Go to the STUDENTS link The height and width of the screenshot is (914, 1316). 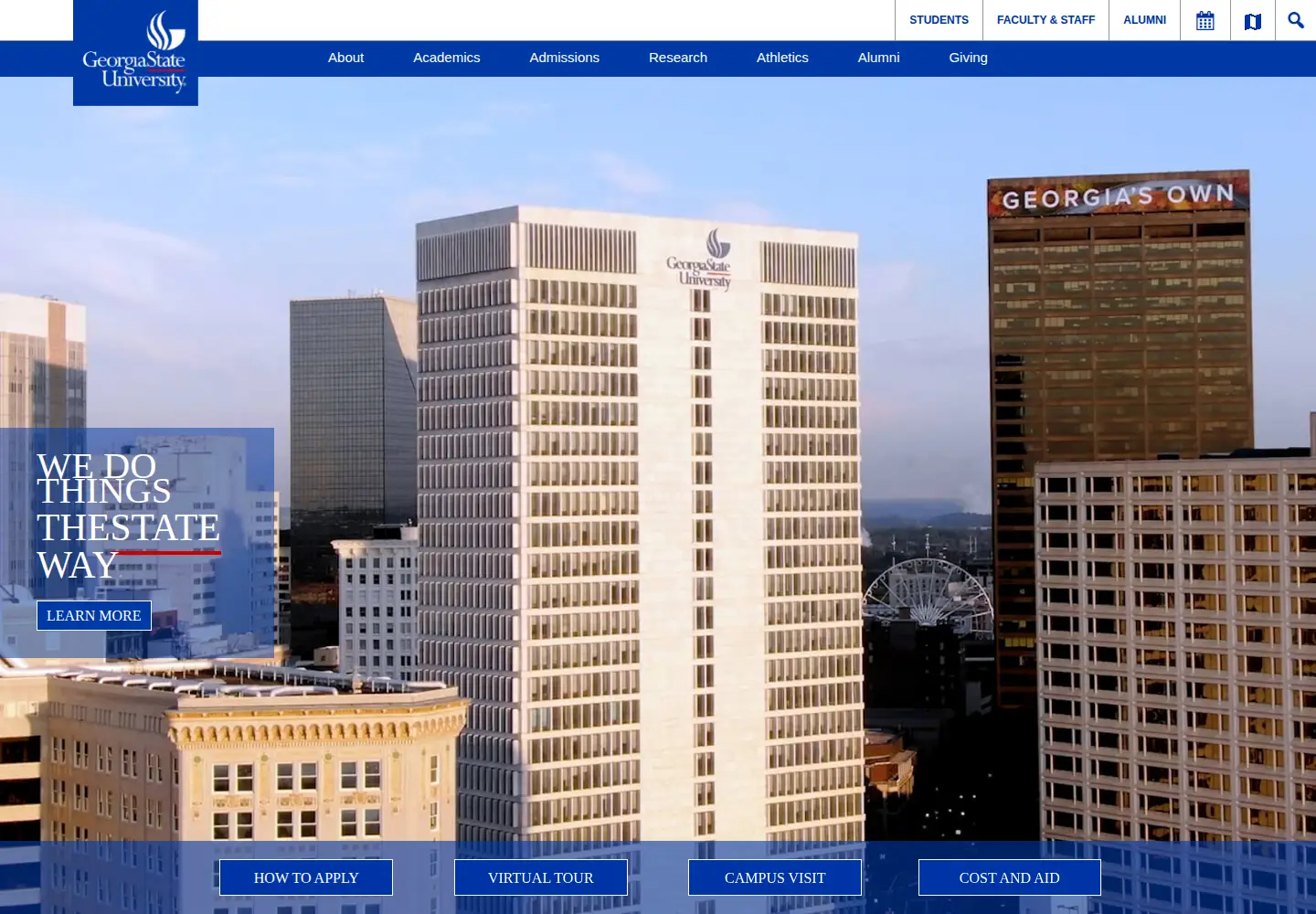[x=939, y=20]
